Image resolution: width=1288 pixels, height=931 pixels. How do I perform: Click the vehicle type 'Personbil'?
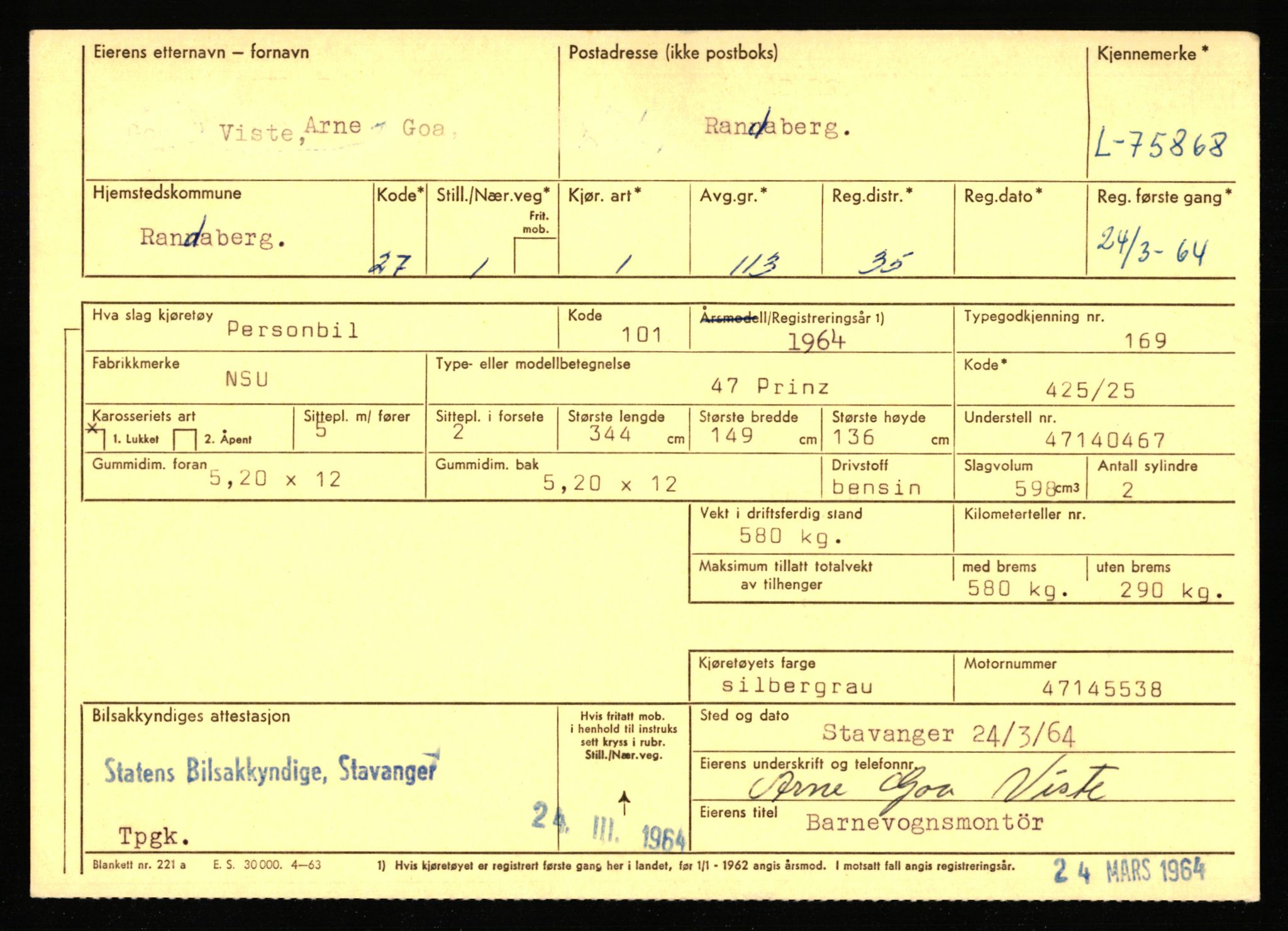[x=293, y=330]
